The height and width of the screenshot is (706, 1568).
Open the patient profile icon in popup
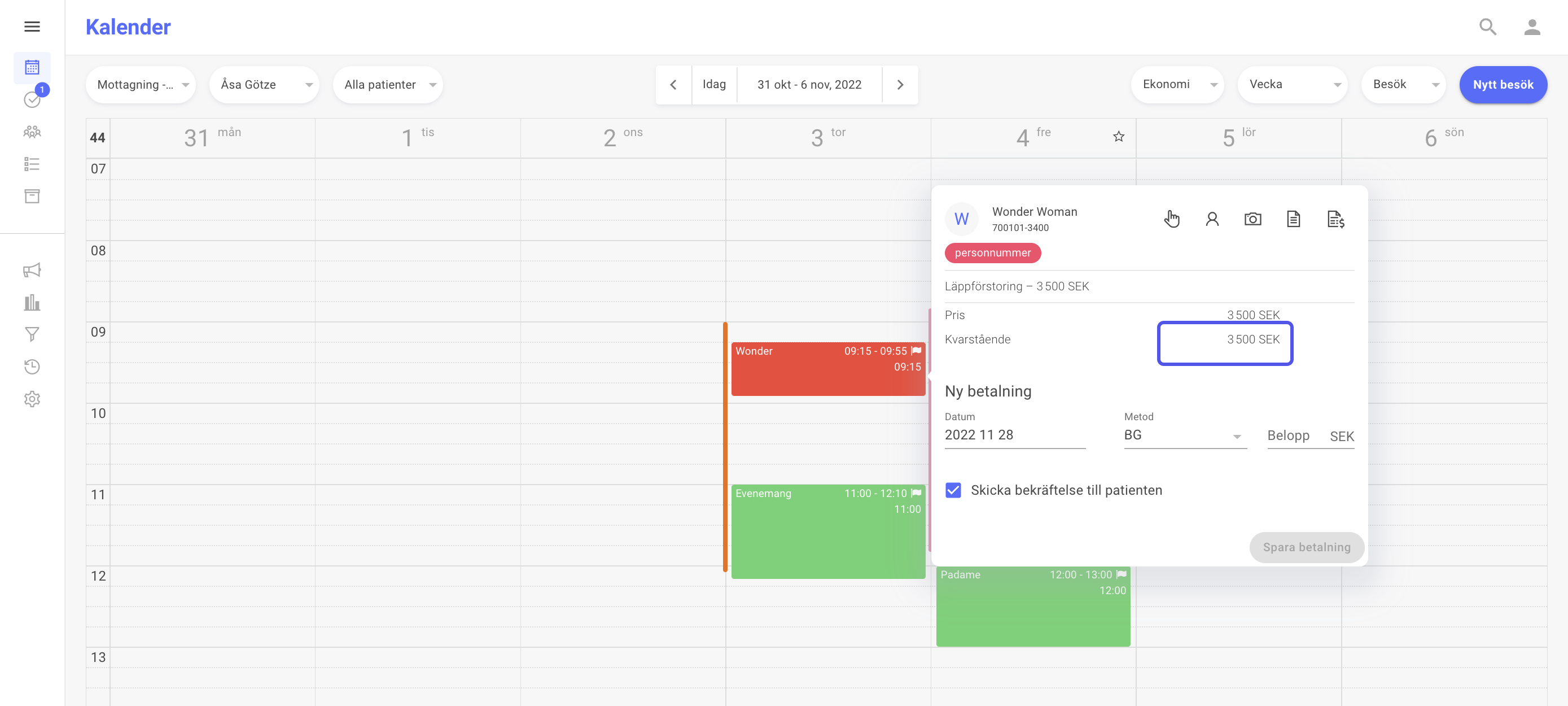[x=1212, y=219]
